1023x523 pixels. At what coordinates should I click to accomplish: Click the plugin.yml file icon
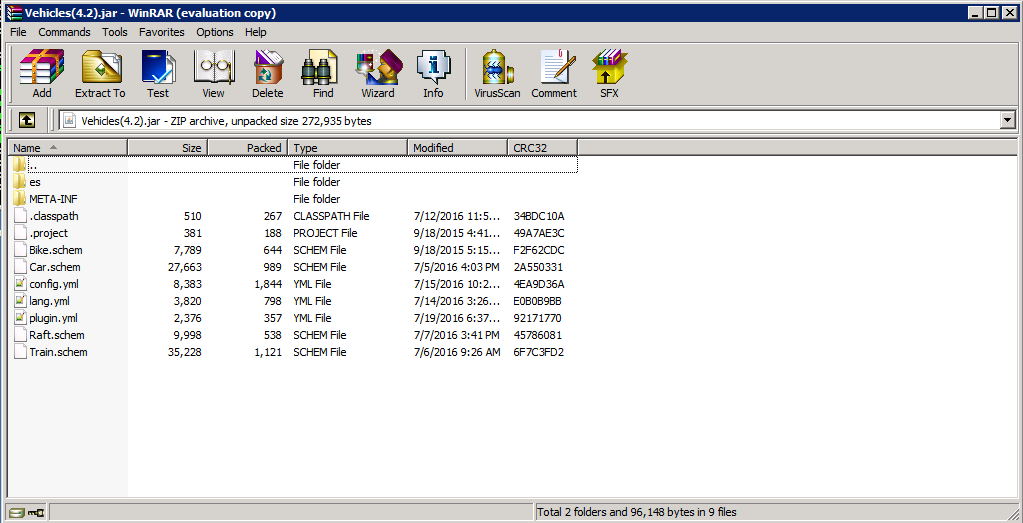(x=20, y=318)
